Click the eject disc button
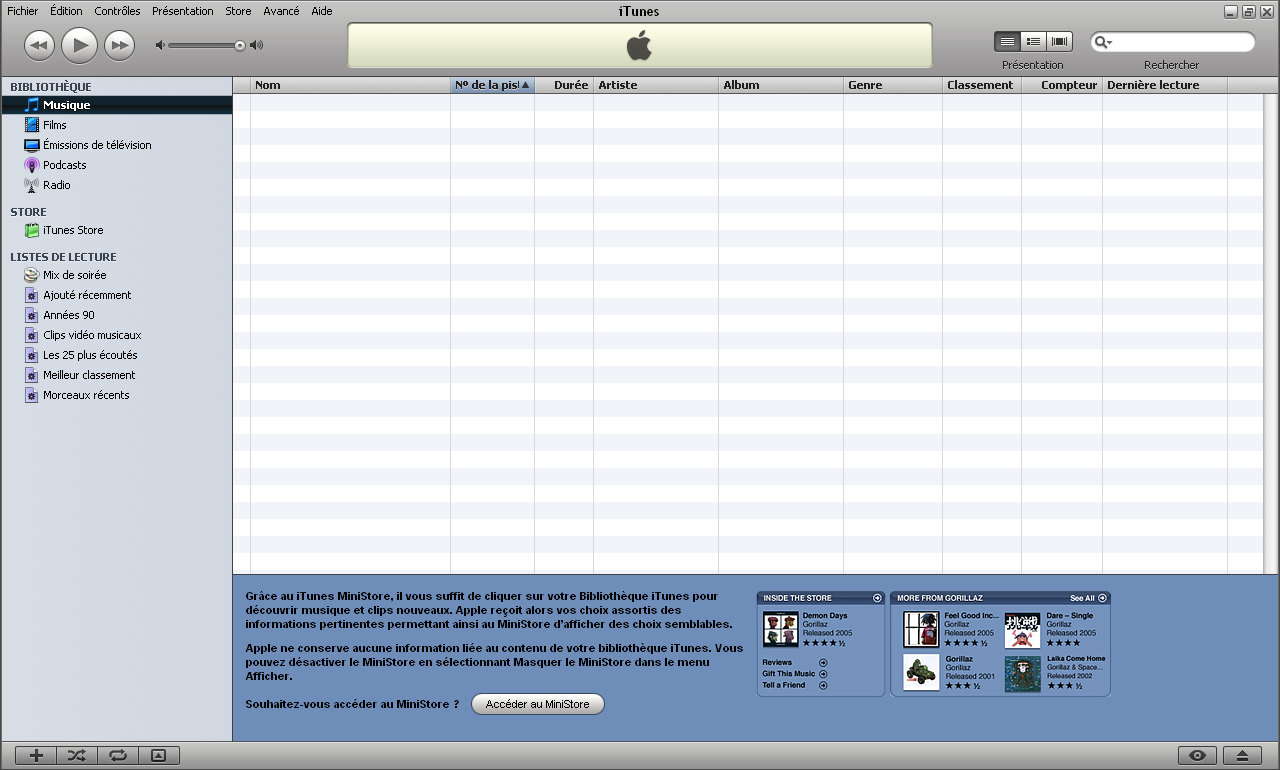Screen dimensions: 1280x770 tap(1243, 755)
